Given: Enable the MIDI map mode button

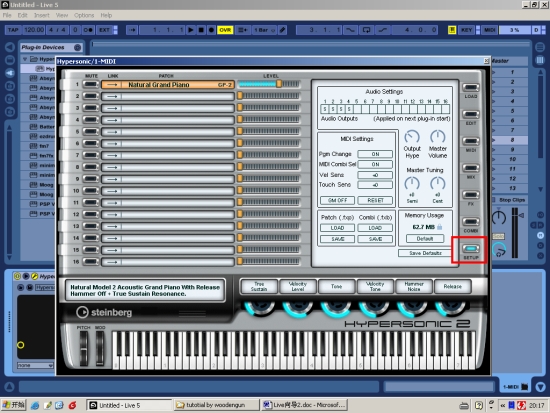Looking at the screenshot, I should coord(490,30).
